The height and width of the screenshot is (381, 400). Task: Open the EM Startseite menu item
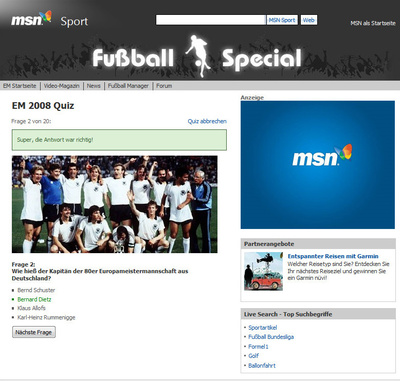(20, 86)
